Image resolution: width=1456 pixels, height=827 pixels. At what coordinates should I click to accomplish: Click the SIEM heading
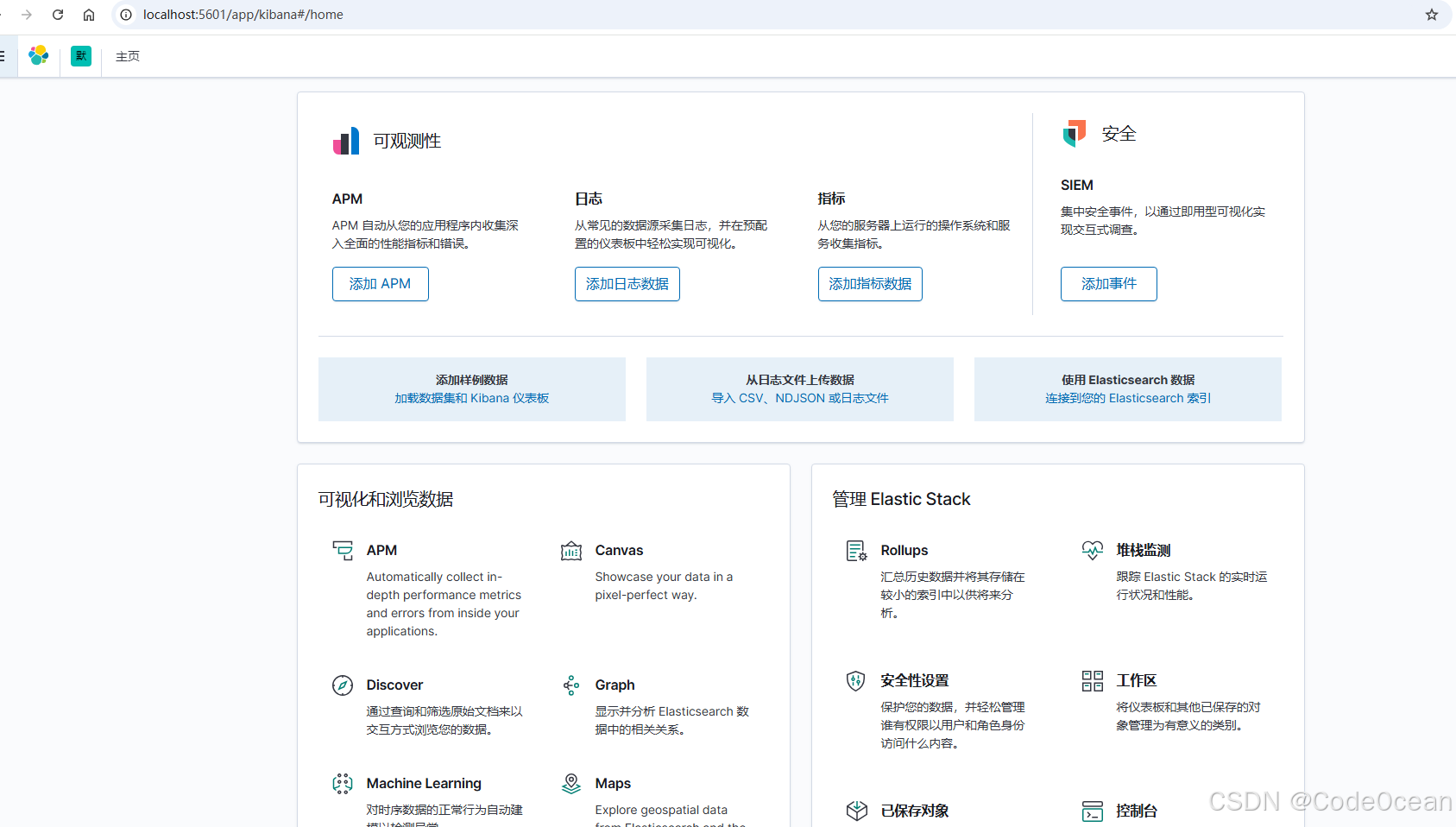point(1077,186)
